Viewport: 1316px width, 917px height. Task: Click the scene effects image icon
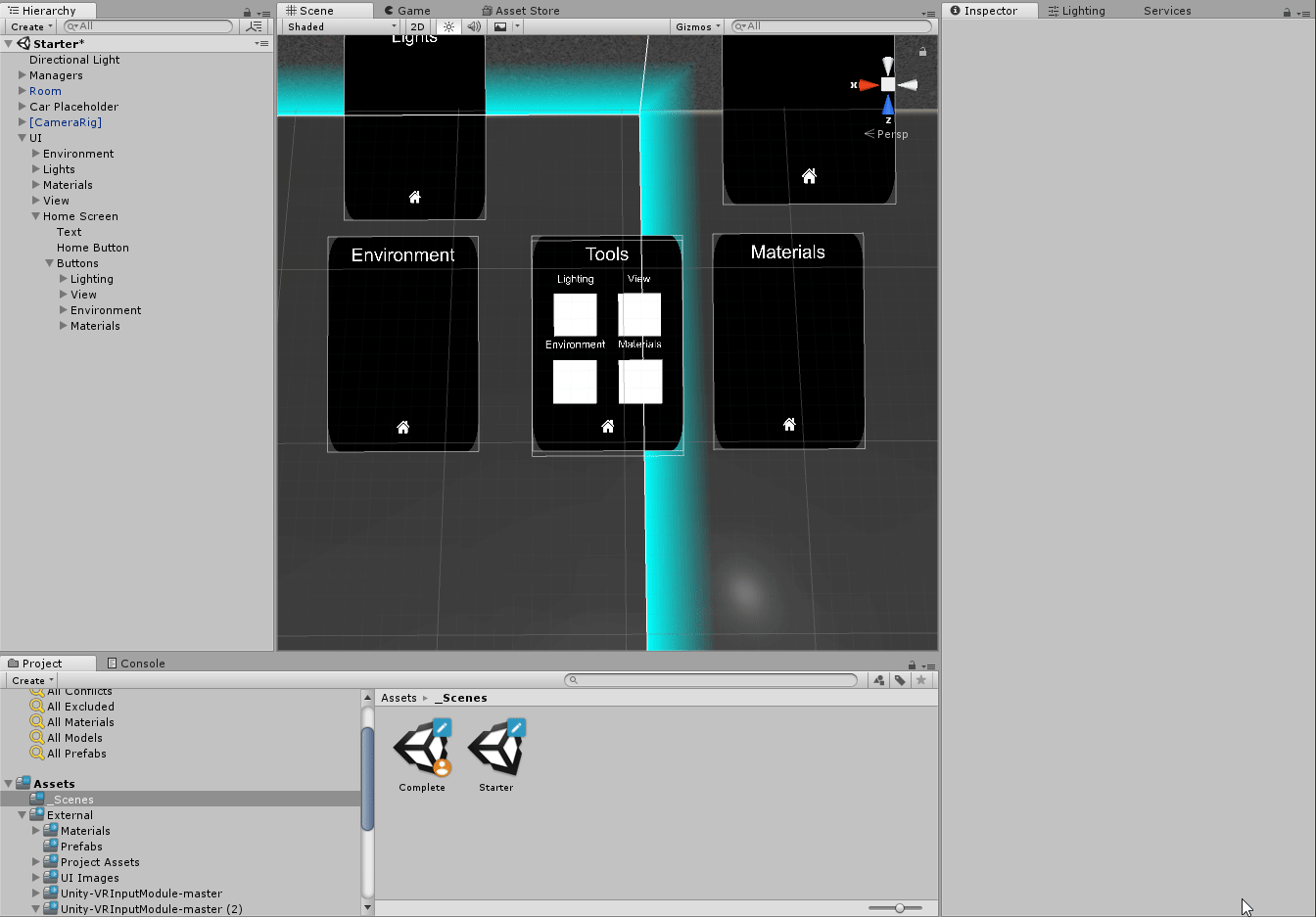pyautogui.click(x=500, y=26)
